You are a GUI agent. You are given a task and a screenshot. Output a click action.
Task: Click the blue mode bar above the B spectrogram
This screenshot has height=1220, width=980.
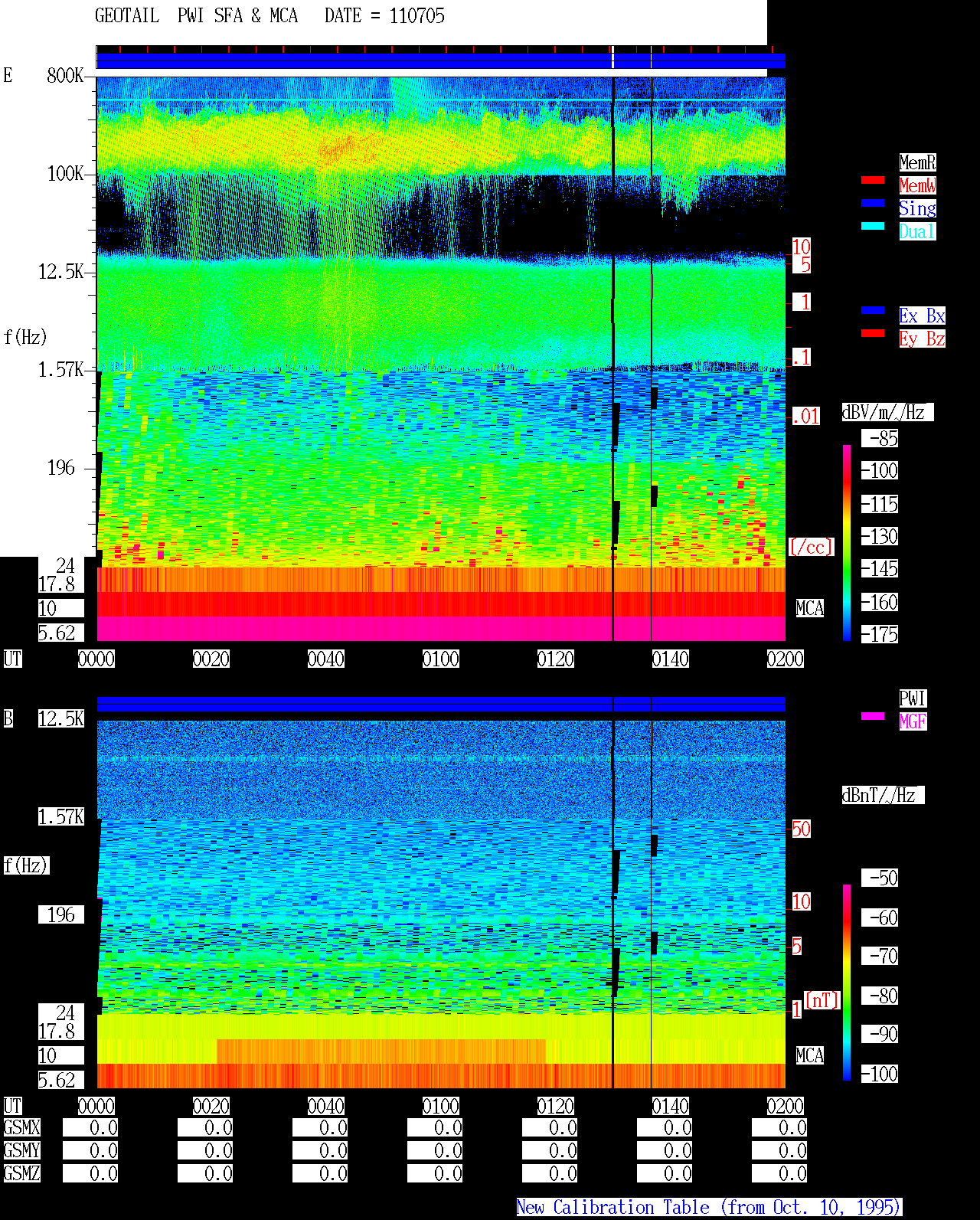click(x=441, y=704)
